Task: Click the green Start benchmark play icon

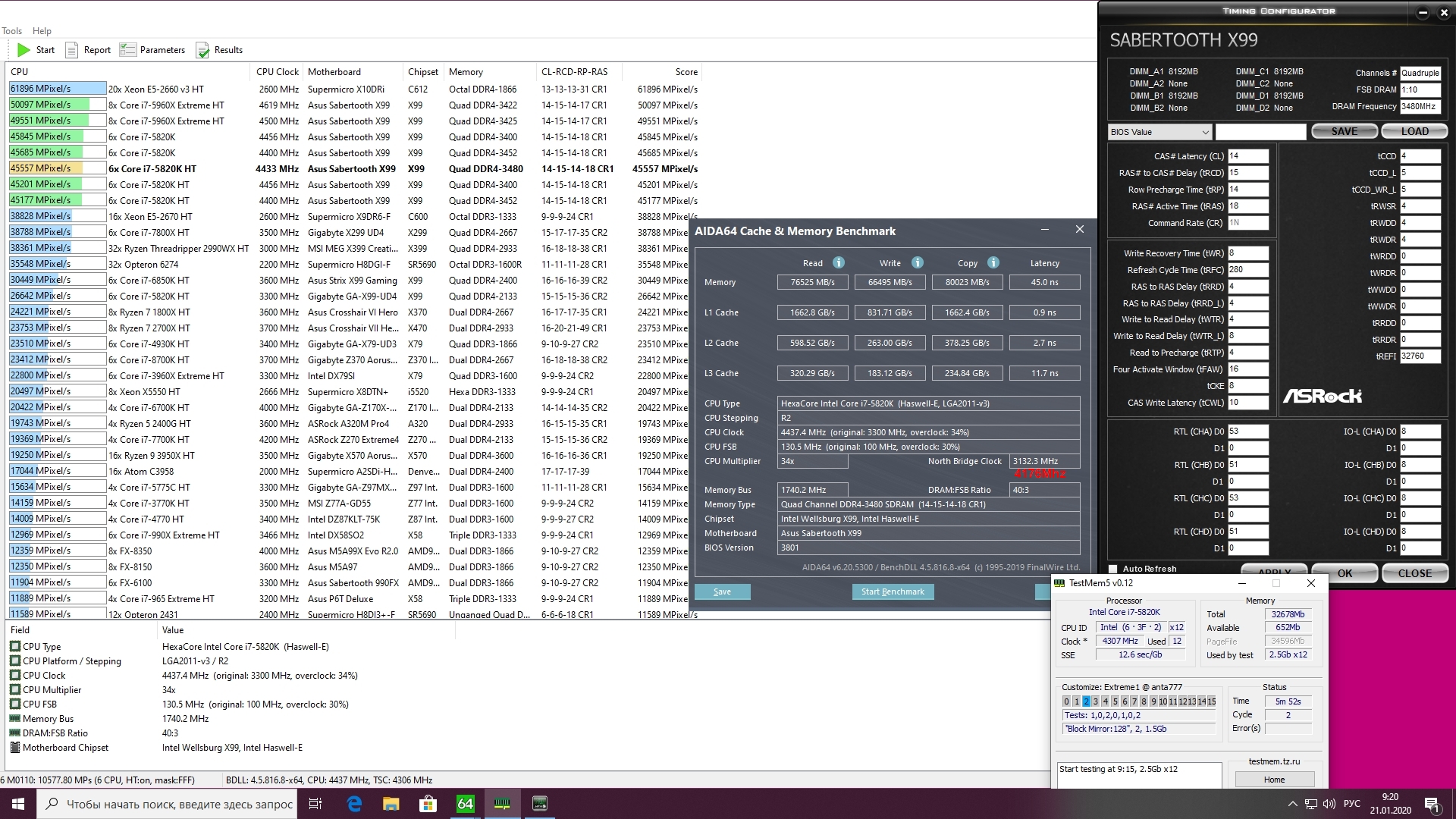Action: coord(24,50)
